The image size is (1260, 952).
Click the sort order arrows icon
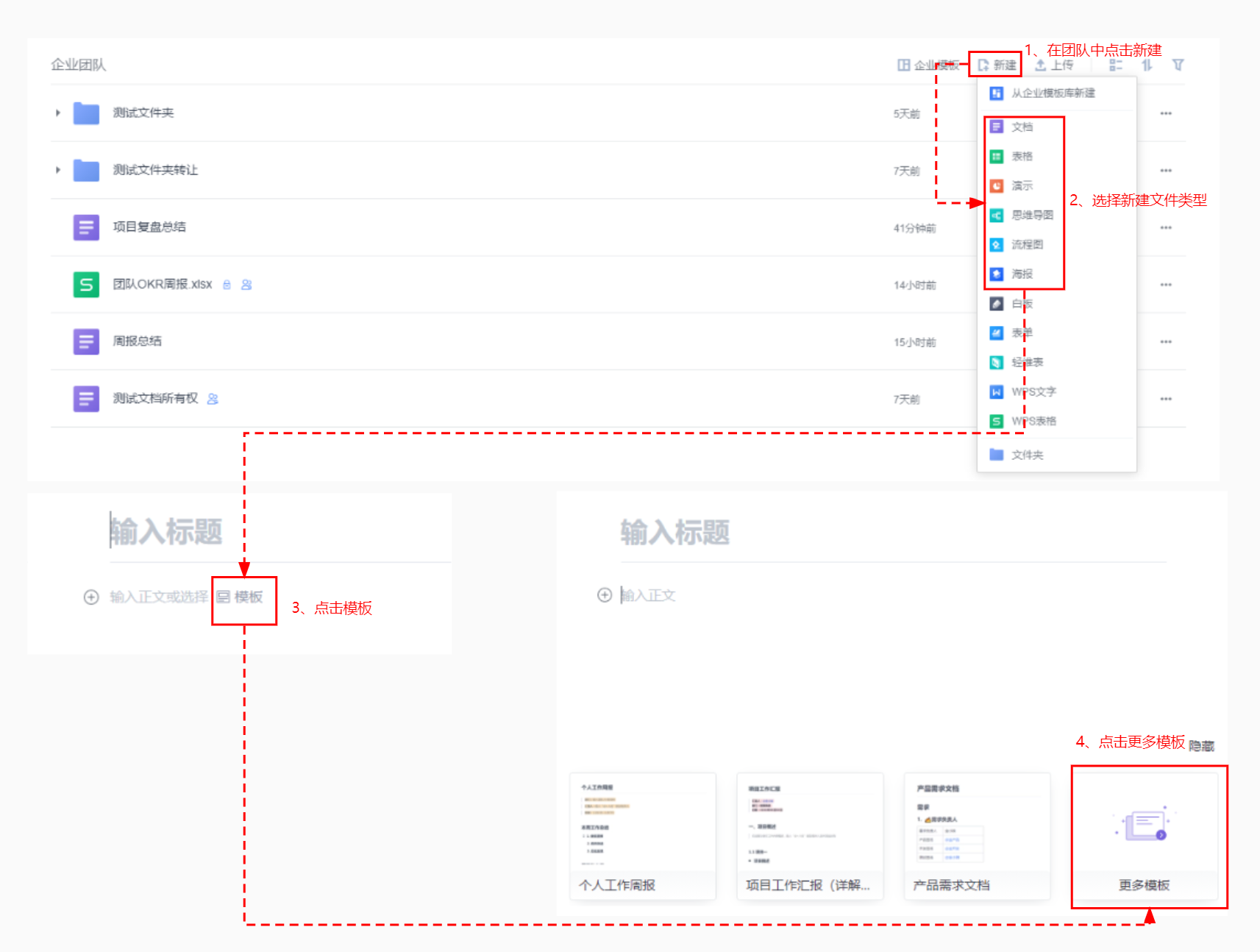tap(1147, 65)
